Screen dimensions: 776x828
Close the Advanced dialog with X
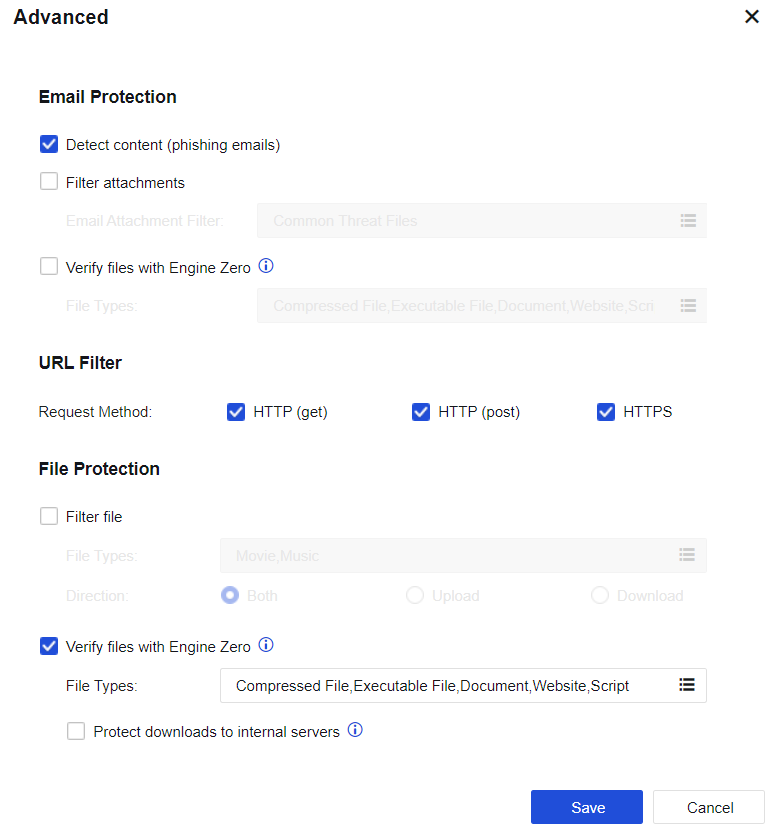click(x=752, y=17)
